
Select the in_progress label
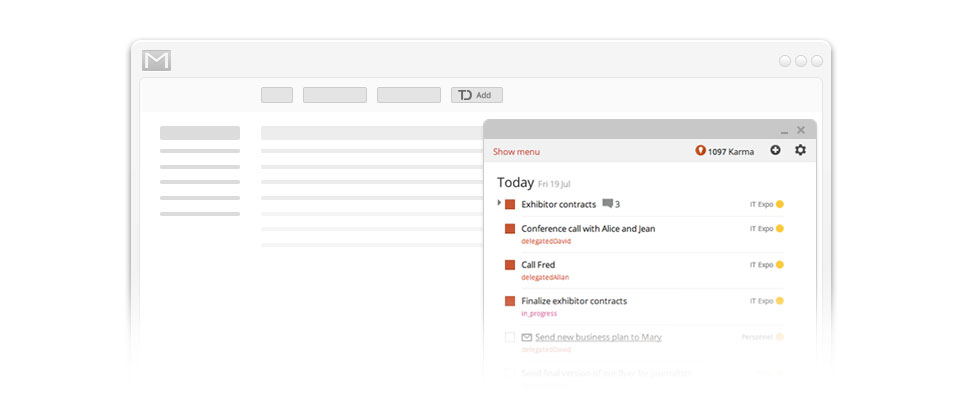(x=538, y=313)
